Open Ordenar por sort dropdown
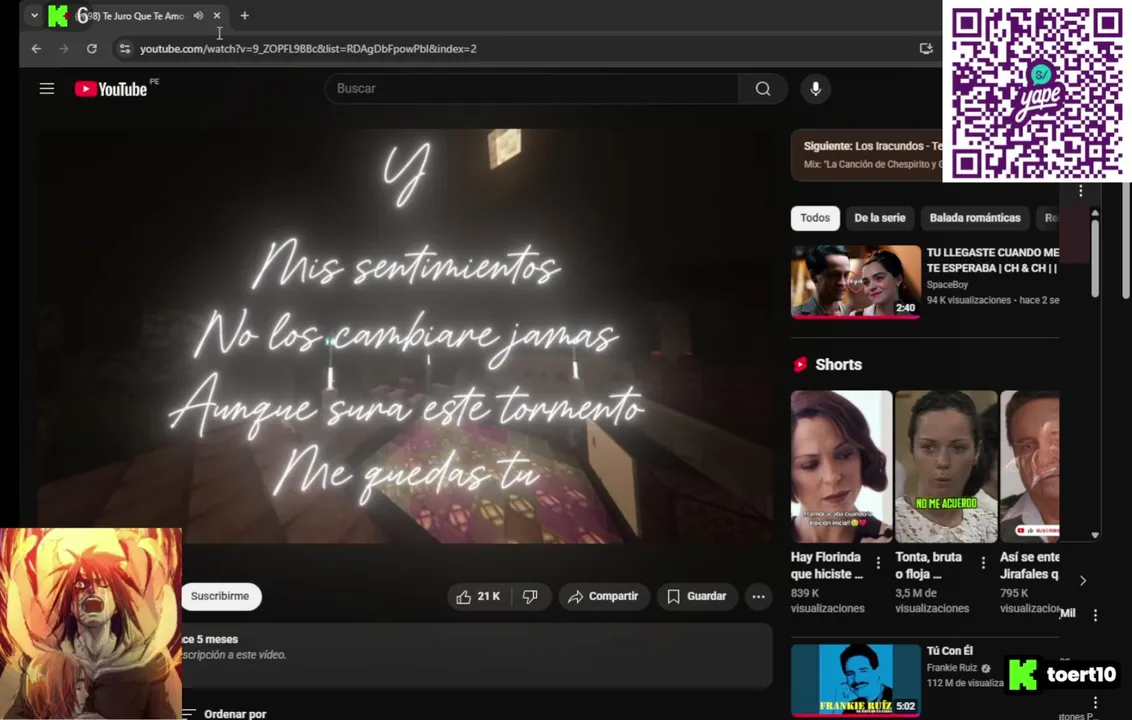 point(224,714)
